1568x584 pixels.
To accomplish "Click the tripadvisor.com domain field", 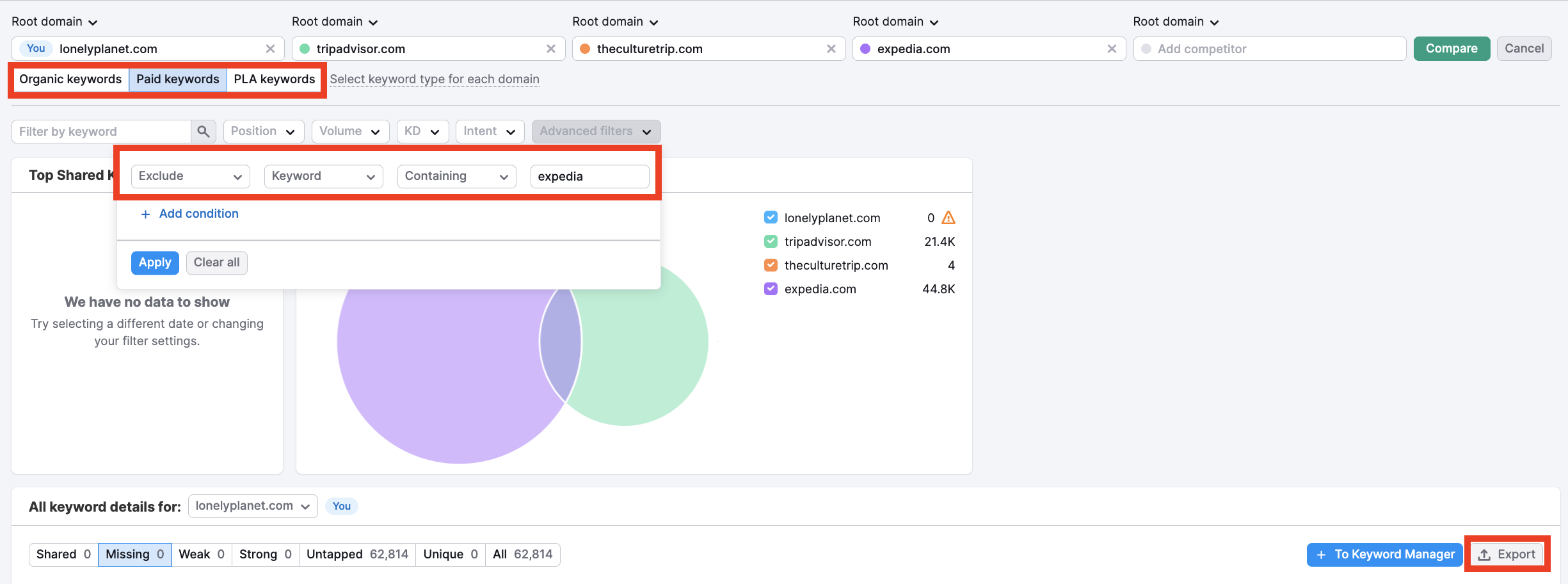I will (x=428, y=49).
